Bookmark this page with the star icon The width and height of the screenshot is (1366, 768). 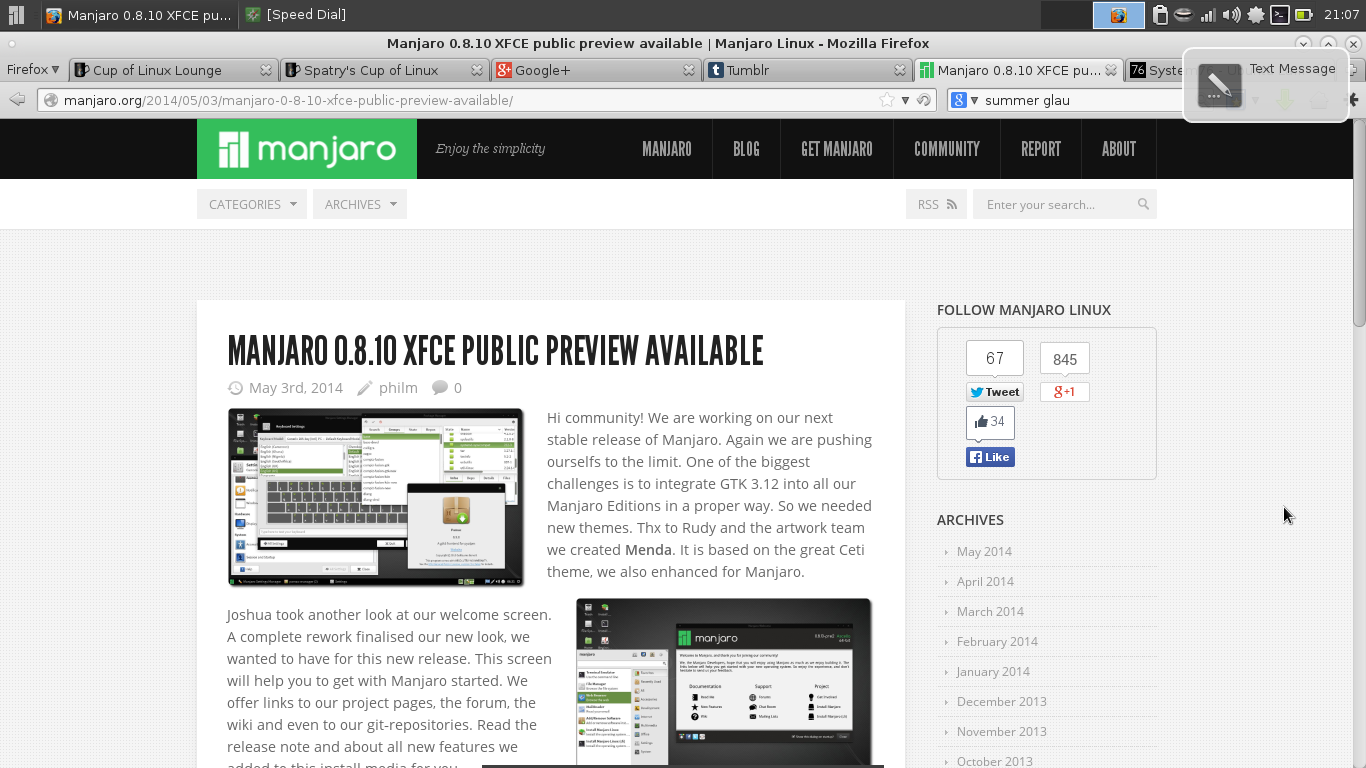coord(887,100)
